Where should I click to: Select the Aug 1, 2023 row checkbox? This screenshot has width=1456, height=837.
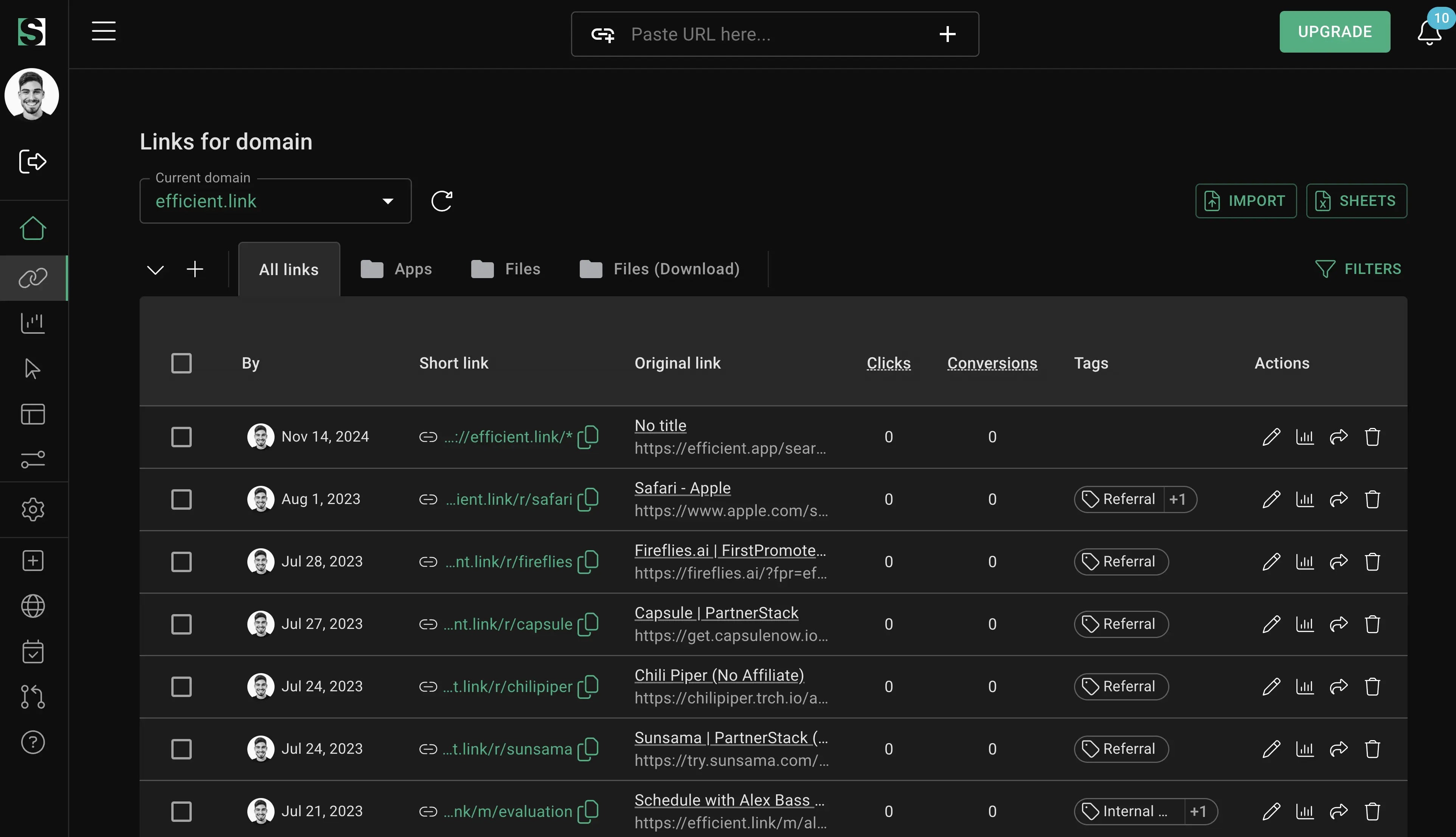182,499
